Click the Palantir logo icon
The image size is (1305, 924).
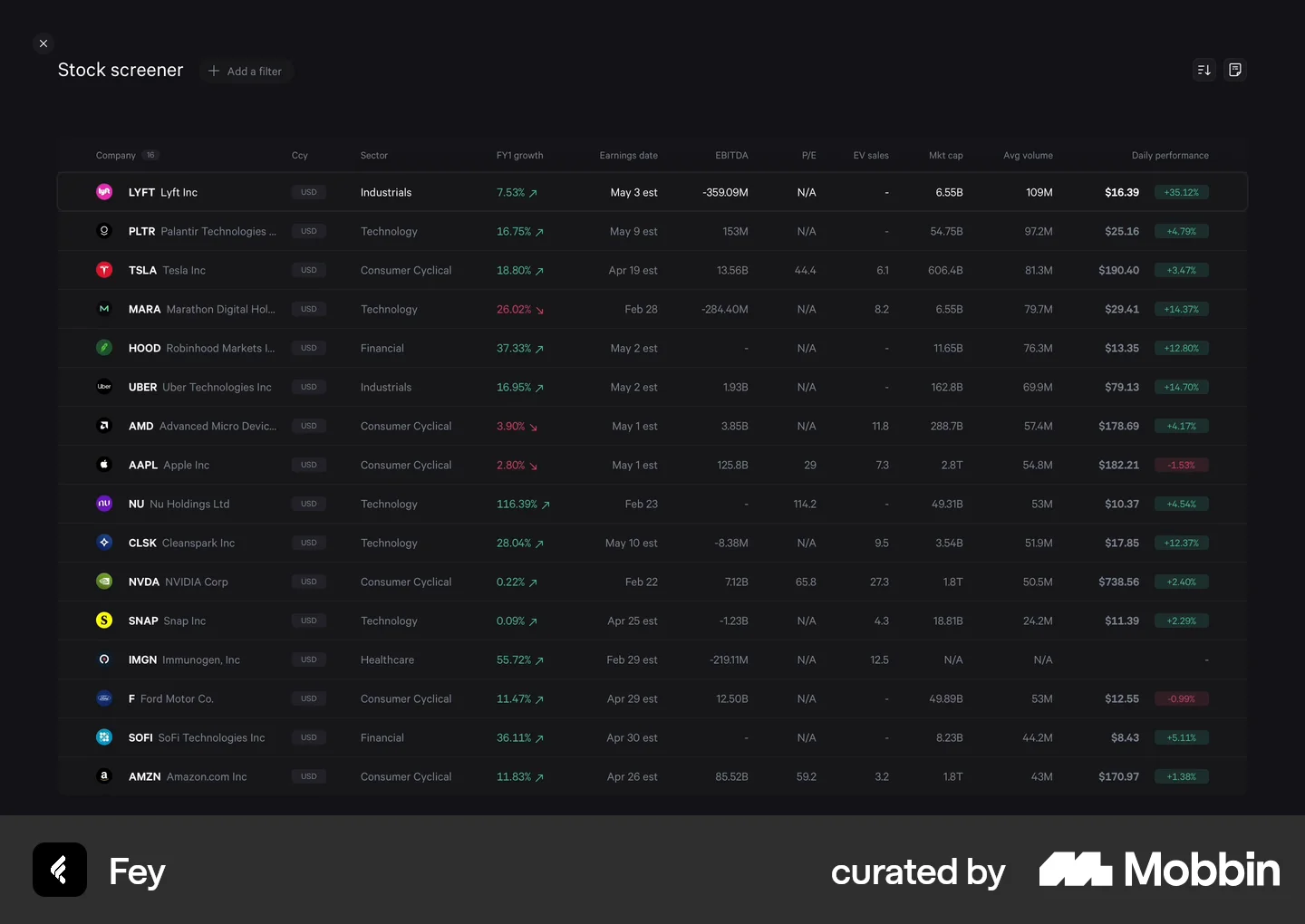104,231
